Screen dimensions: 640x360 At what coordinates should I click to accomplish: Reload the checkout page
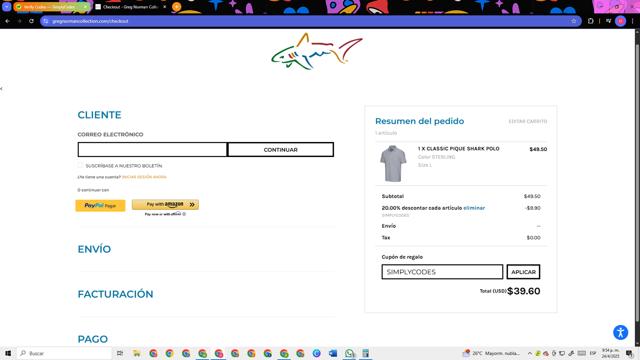tap(31, 21)
